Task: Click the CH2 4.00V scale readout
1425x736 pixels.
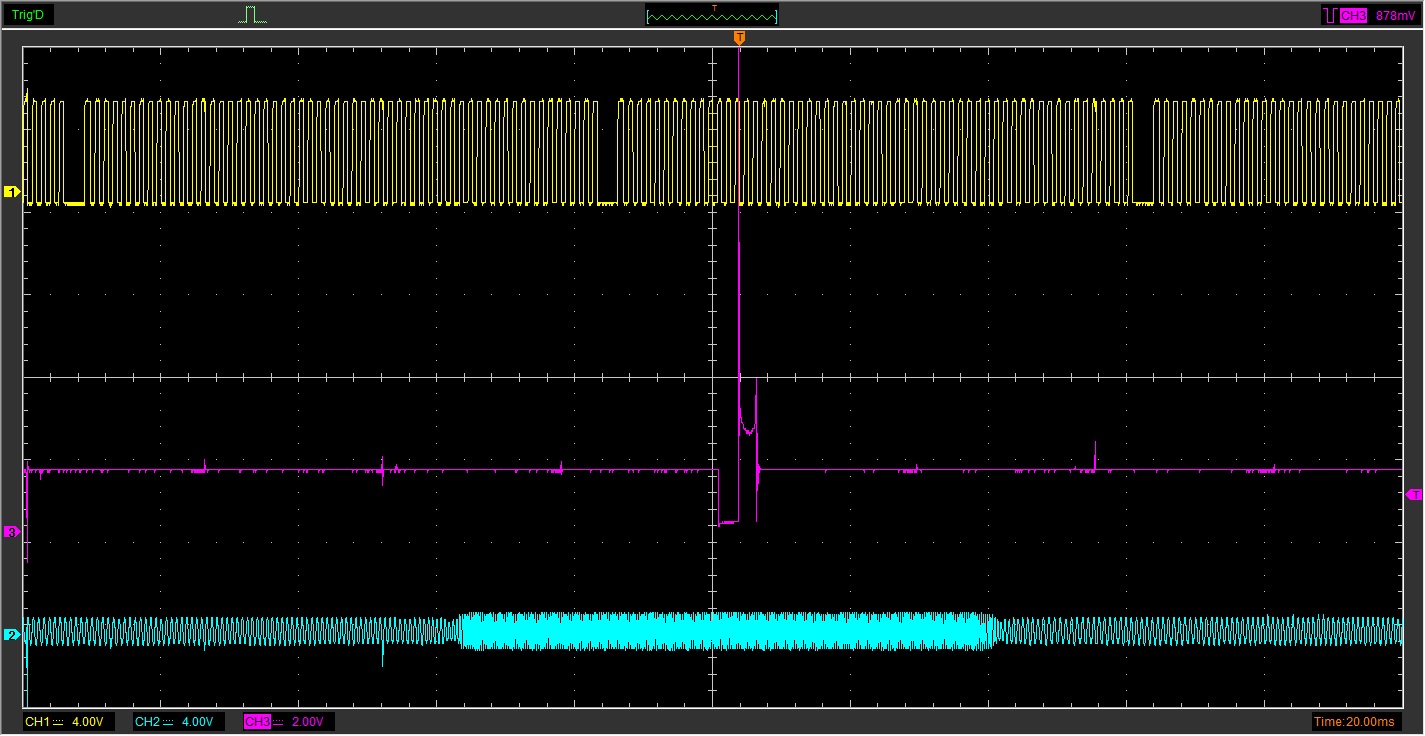Action: point(179,721)
